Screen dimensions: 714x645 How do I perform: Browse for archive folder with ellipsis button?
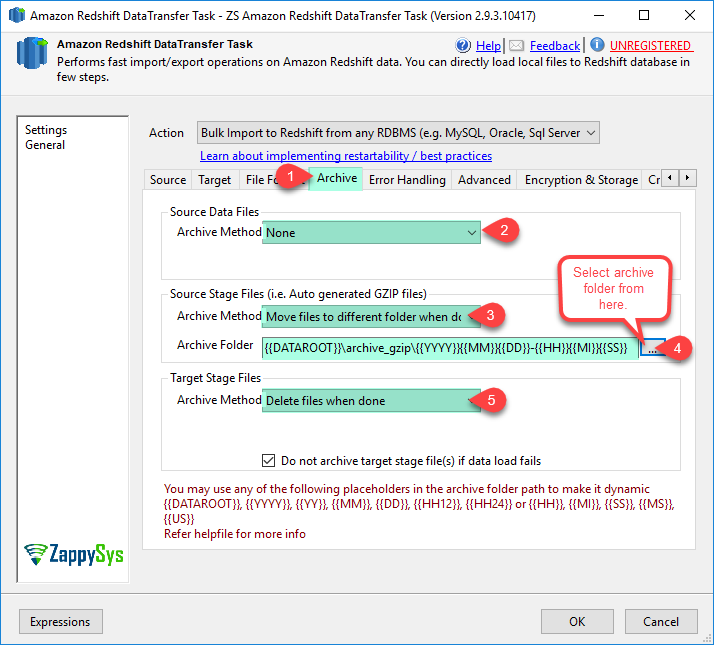click(652, 348)
